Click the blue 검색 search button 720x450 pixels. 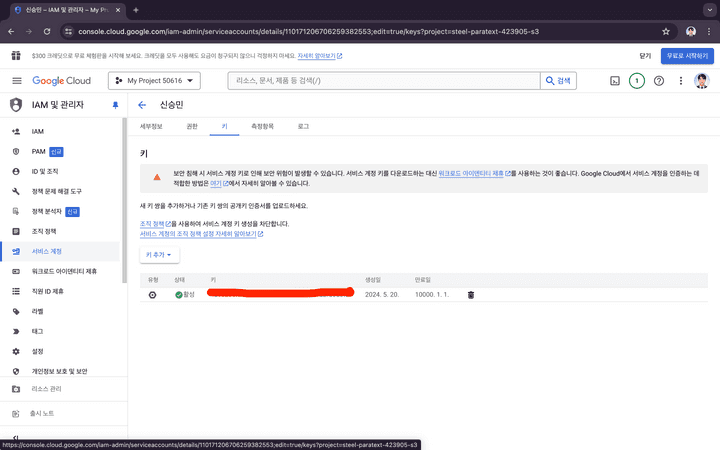559,80
